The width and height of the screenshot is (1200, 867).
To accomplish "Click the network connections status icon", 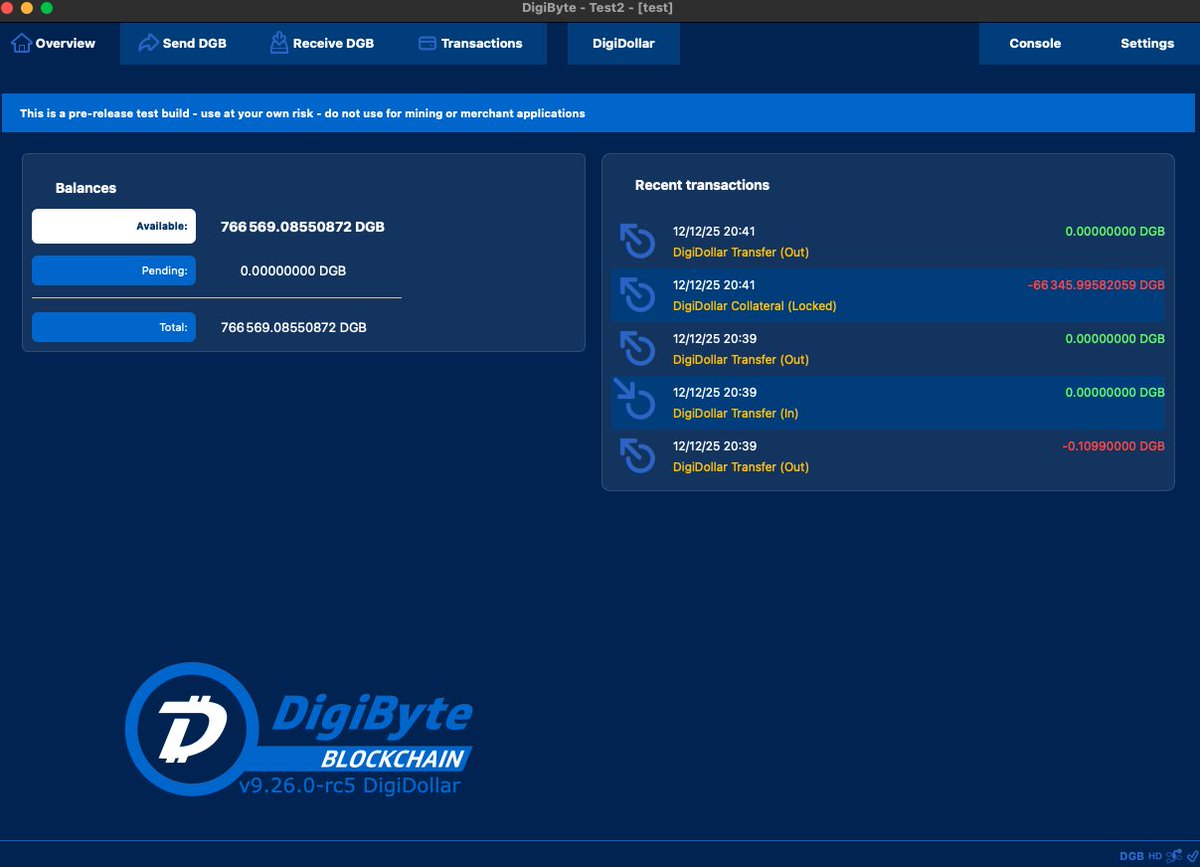I will pyautogui.click(x=1174, y=856).
